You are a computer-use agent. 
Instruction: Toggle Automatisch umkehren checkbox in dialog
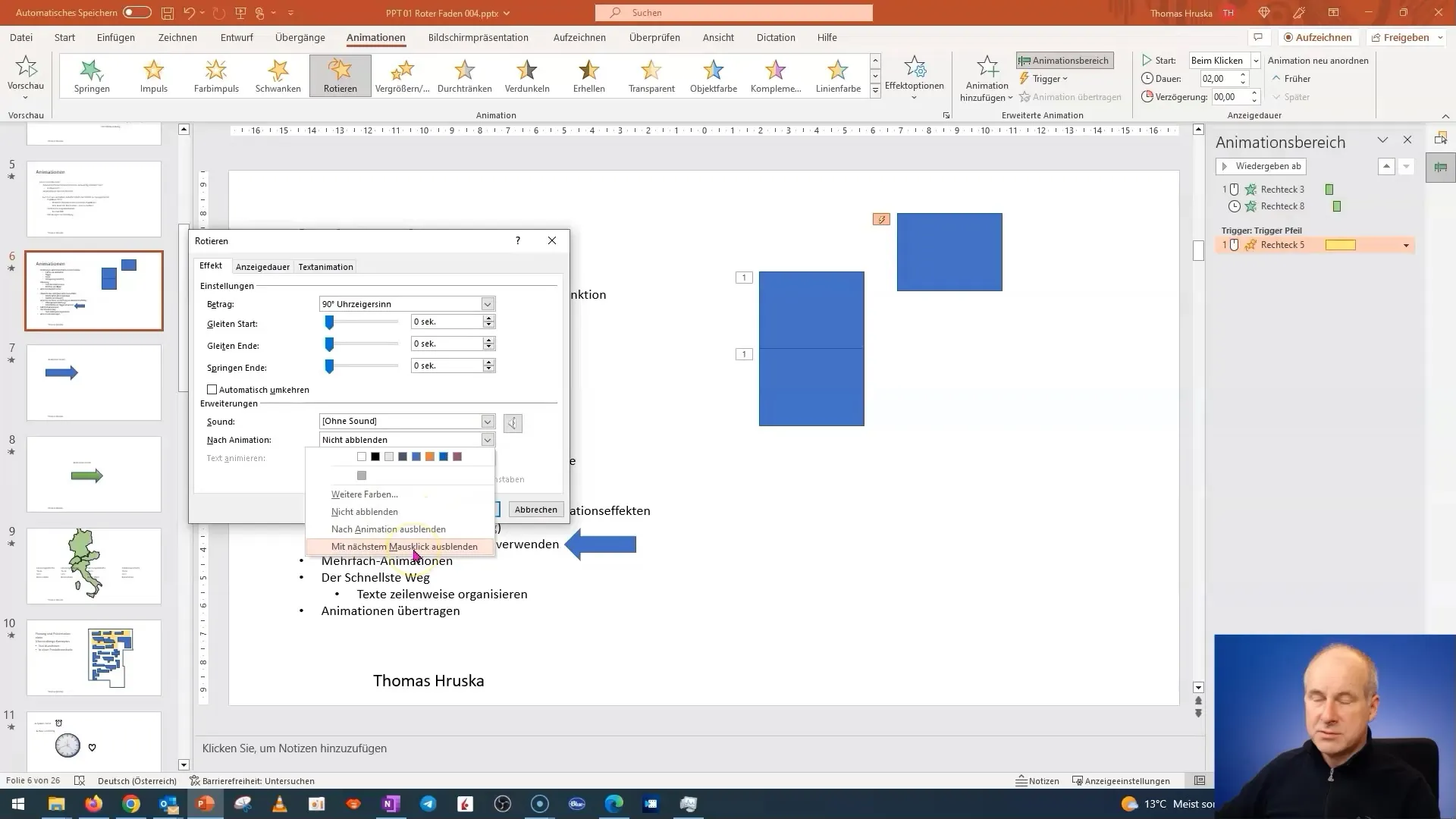[x=213, y=389]
